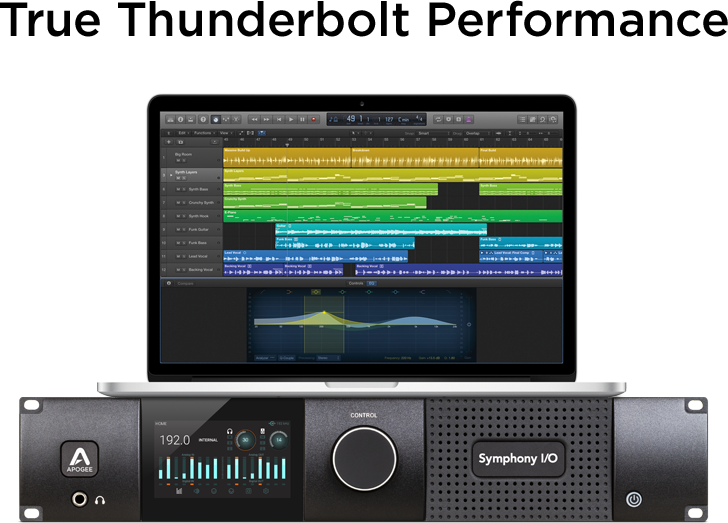Screen dimensions: 728x523
Task: Click the Rewind transport button
Action: pyautogui.click(x=254, y=119)
